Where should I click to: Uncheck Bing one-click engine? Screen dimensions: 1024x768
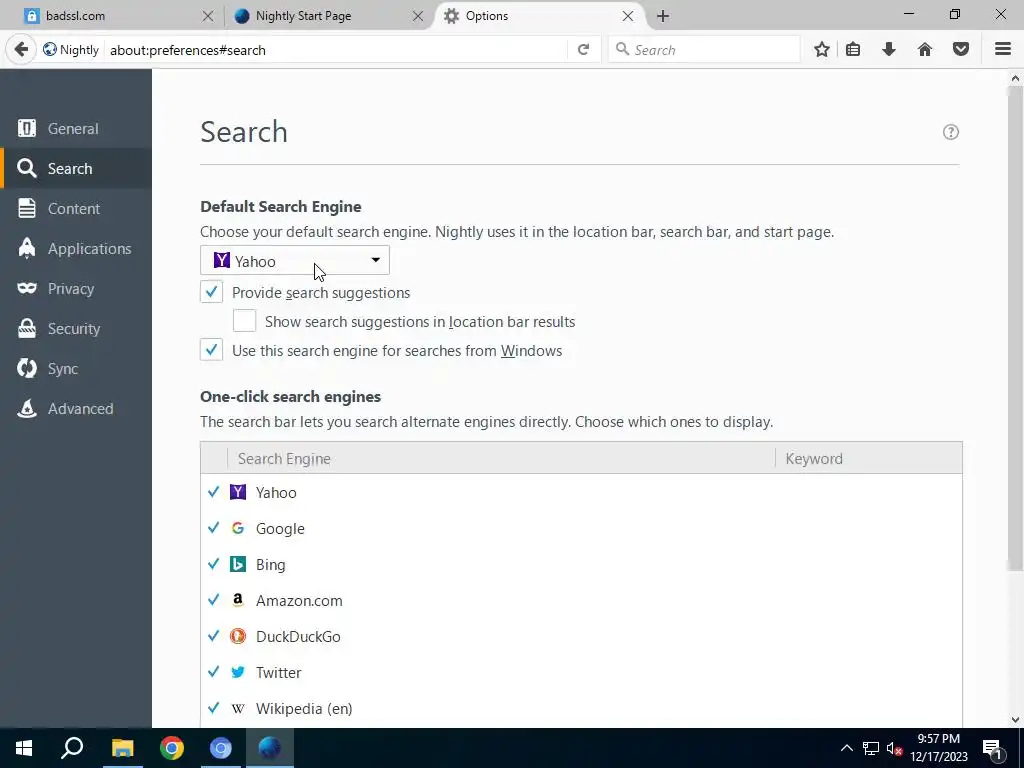pyautogui.click(x=214, y=564)
